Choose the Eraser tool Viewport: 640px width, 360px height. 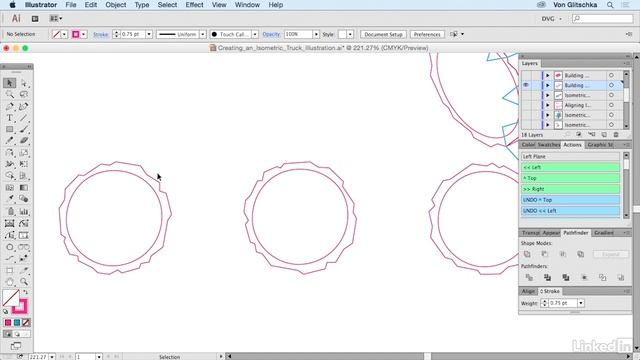click(x=24, y=141)
